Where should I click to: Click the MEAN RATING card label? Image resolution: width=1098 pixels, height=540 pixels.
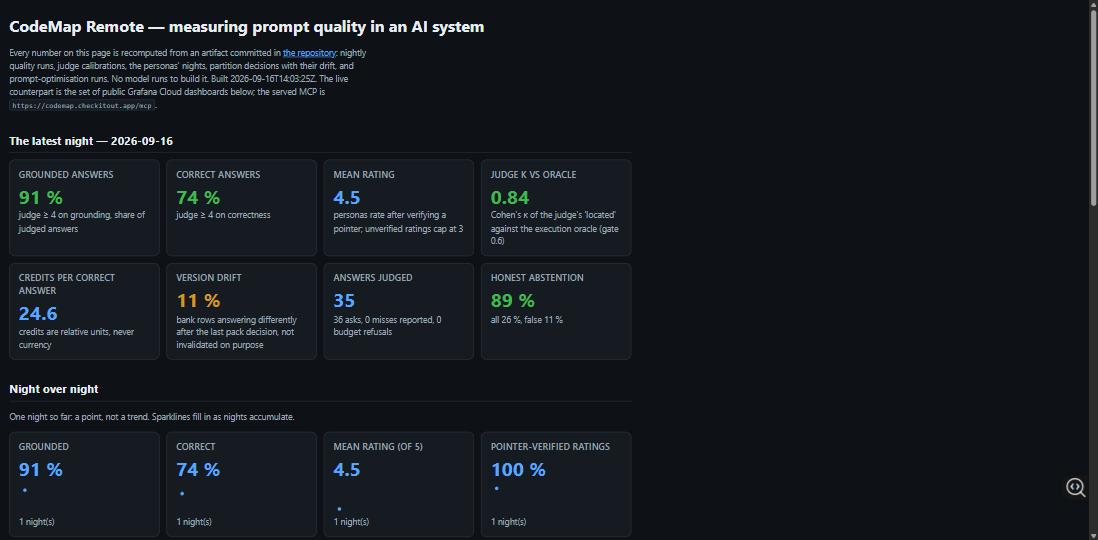[363, 174]
